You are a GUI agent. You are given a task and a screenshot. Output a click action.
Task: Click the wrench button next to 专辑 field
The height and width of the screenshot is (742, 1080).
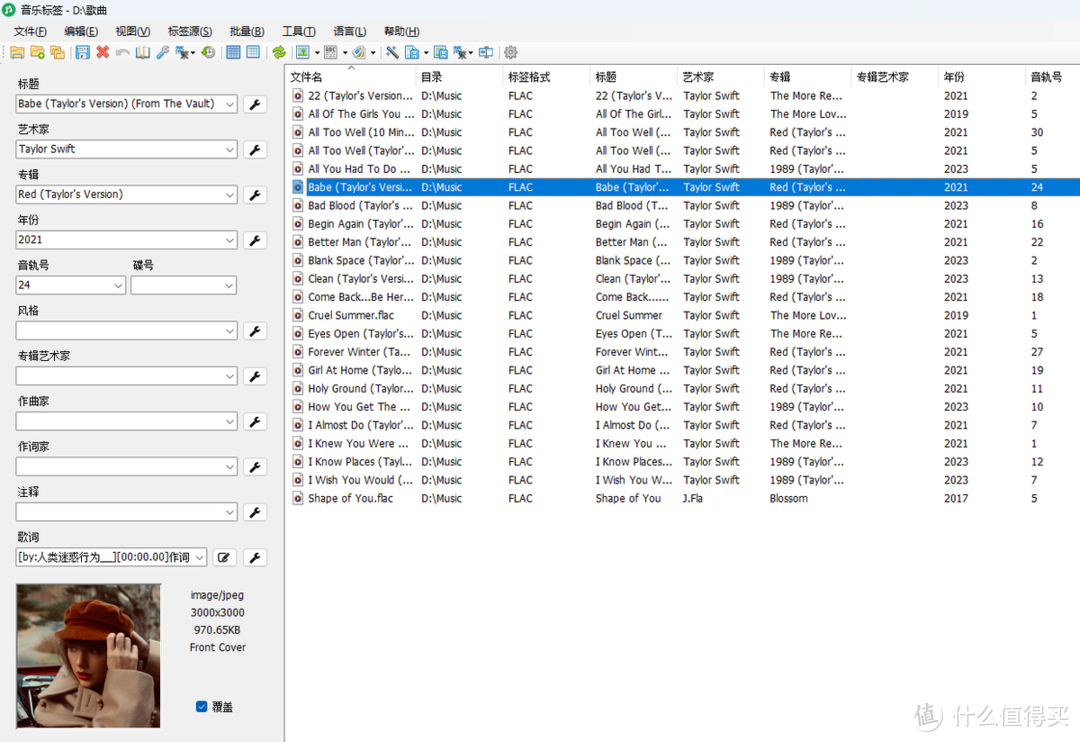click(255, 195)
